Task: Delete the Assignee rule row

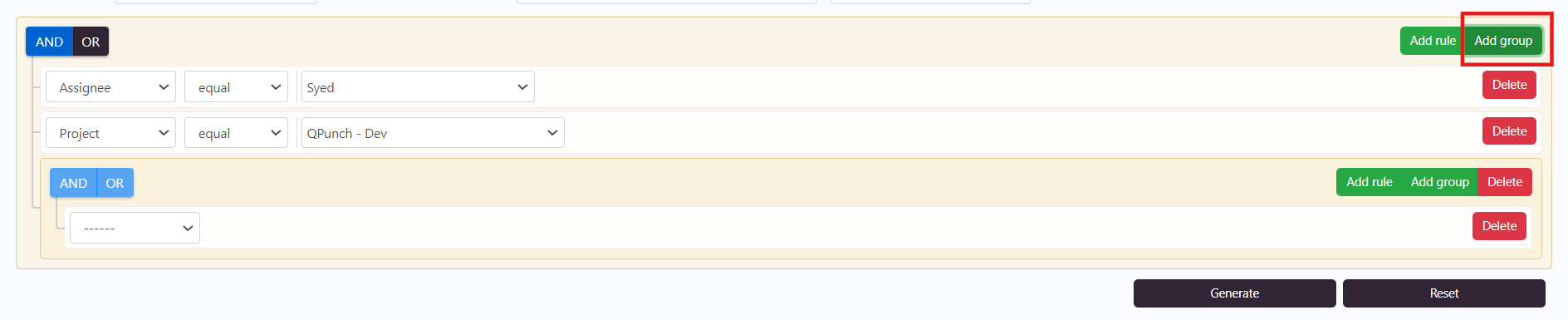Action: (x=1509, y=85)
